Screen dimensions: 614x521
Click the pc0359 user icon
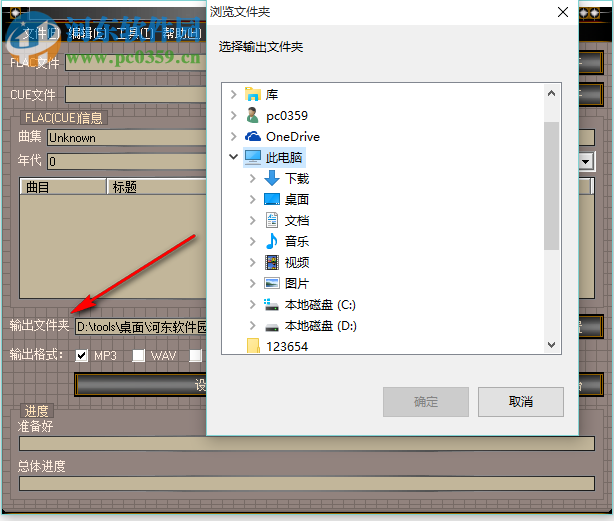253,115
